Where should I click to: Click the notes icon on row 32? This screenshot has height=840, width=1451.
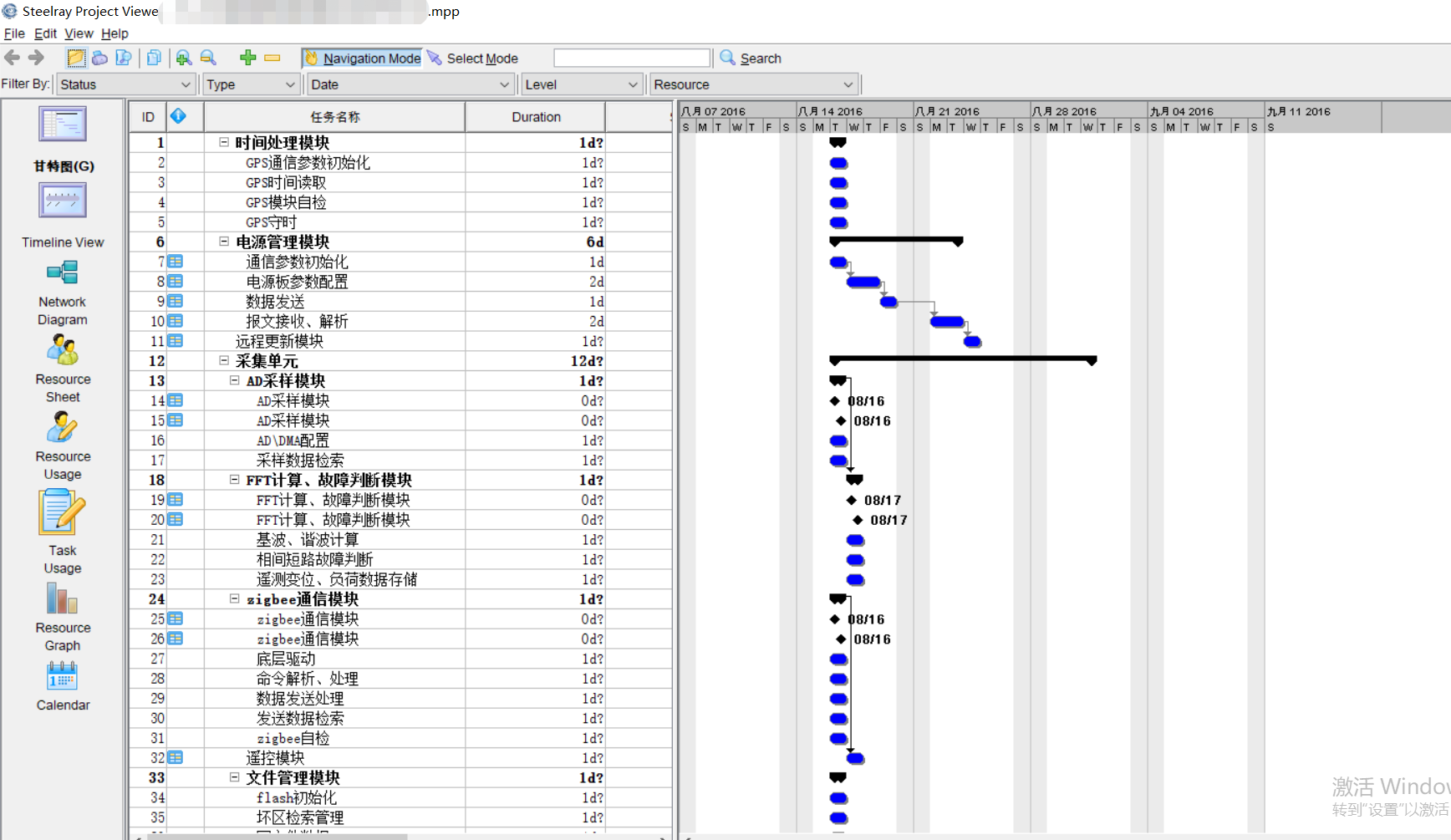(x=176, y=758)
